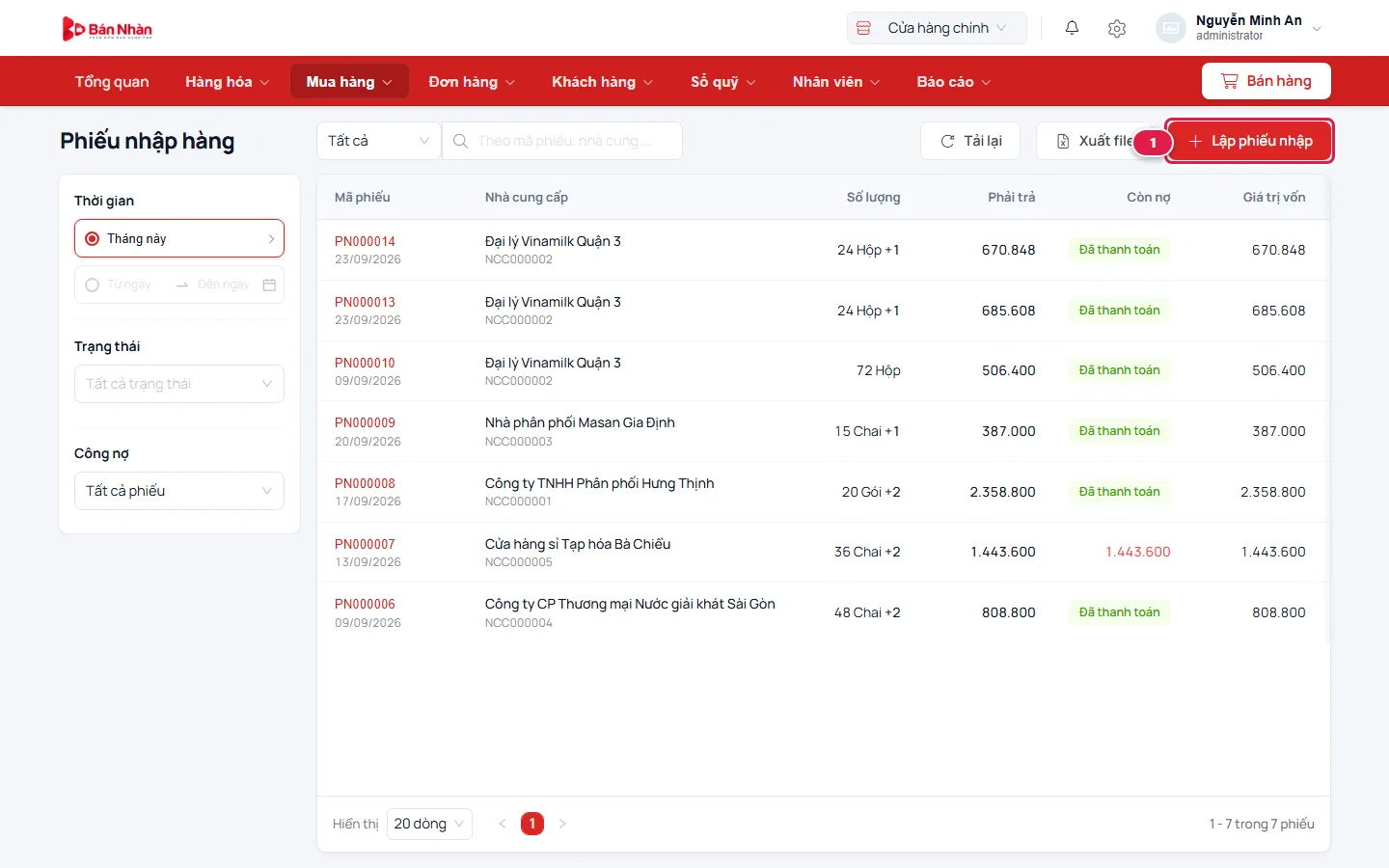Viewport: 1389px width, 868px height.
Task: Click the Lập phiếu nhập button
Action: click(x=1249, y=141)
